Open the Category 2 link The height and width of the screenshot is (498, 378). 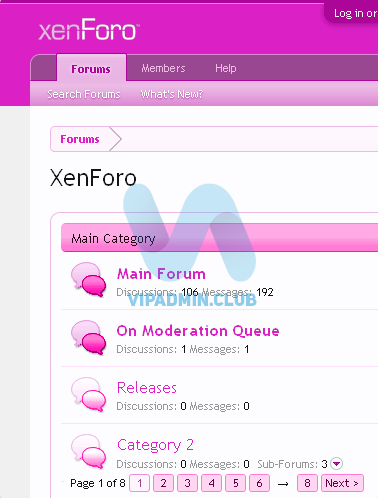tap(155, 445)
